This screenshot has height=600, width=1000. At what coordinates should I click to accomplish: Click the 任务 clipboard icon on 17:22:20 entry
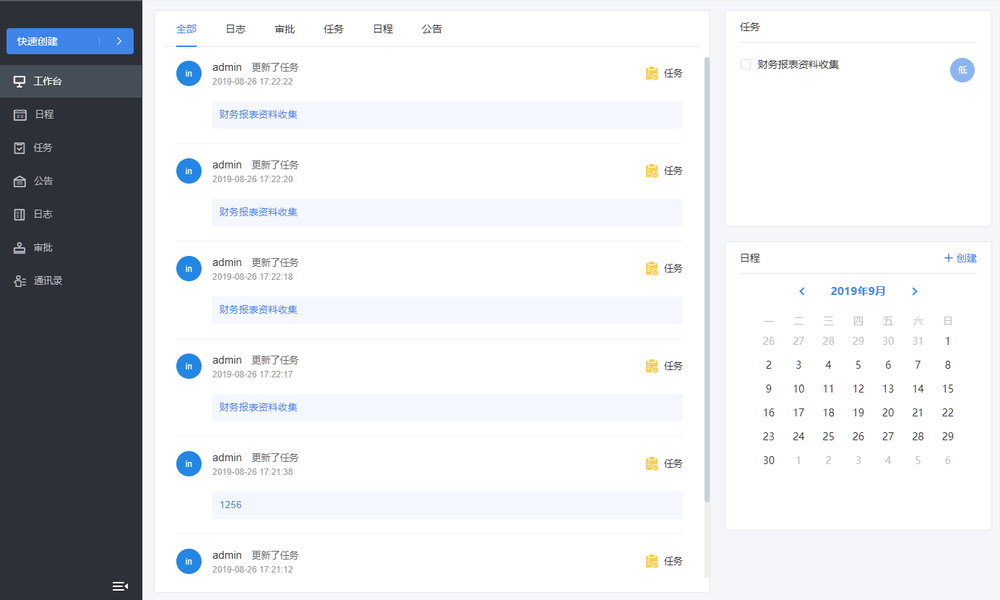pyautogui.click(x=651, y=171)
